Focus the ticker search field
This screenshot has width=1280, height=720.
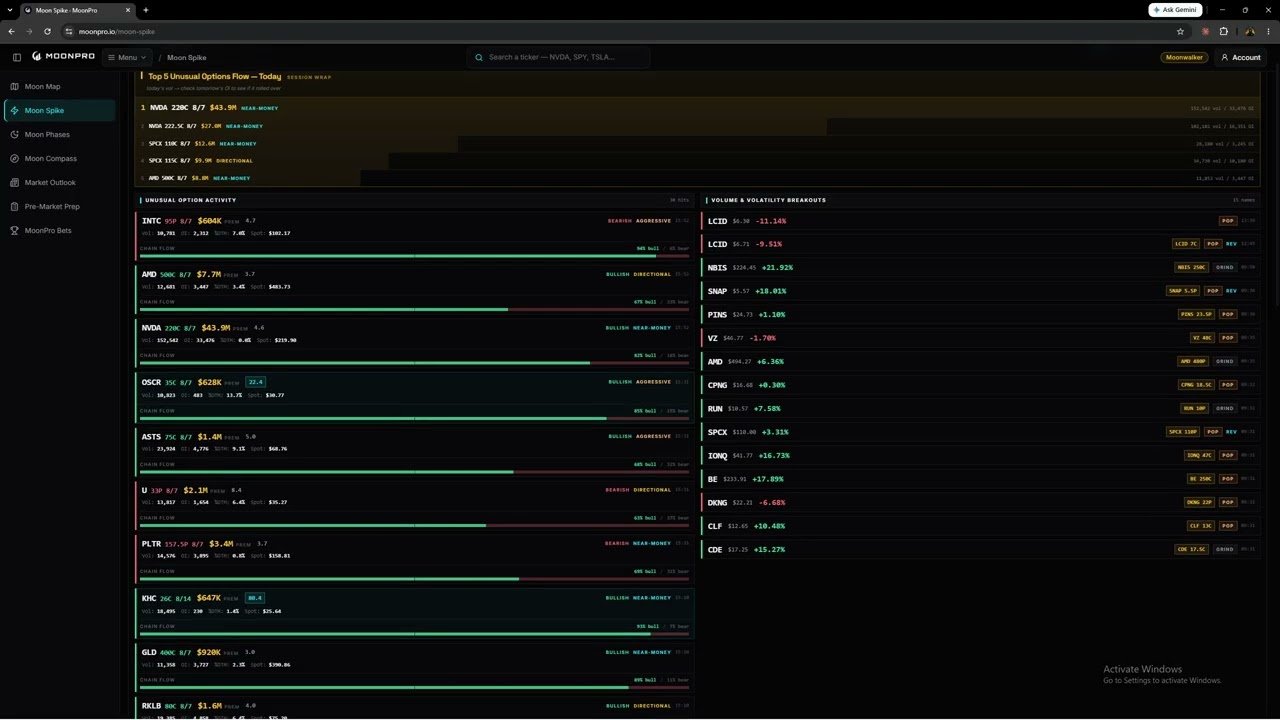[x=558, y=57]
